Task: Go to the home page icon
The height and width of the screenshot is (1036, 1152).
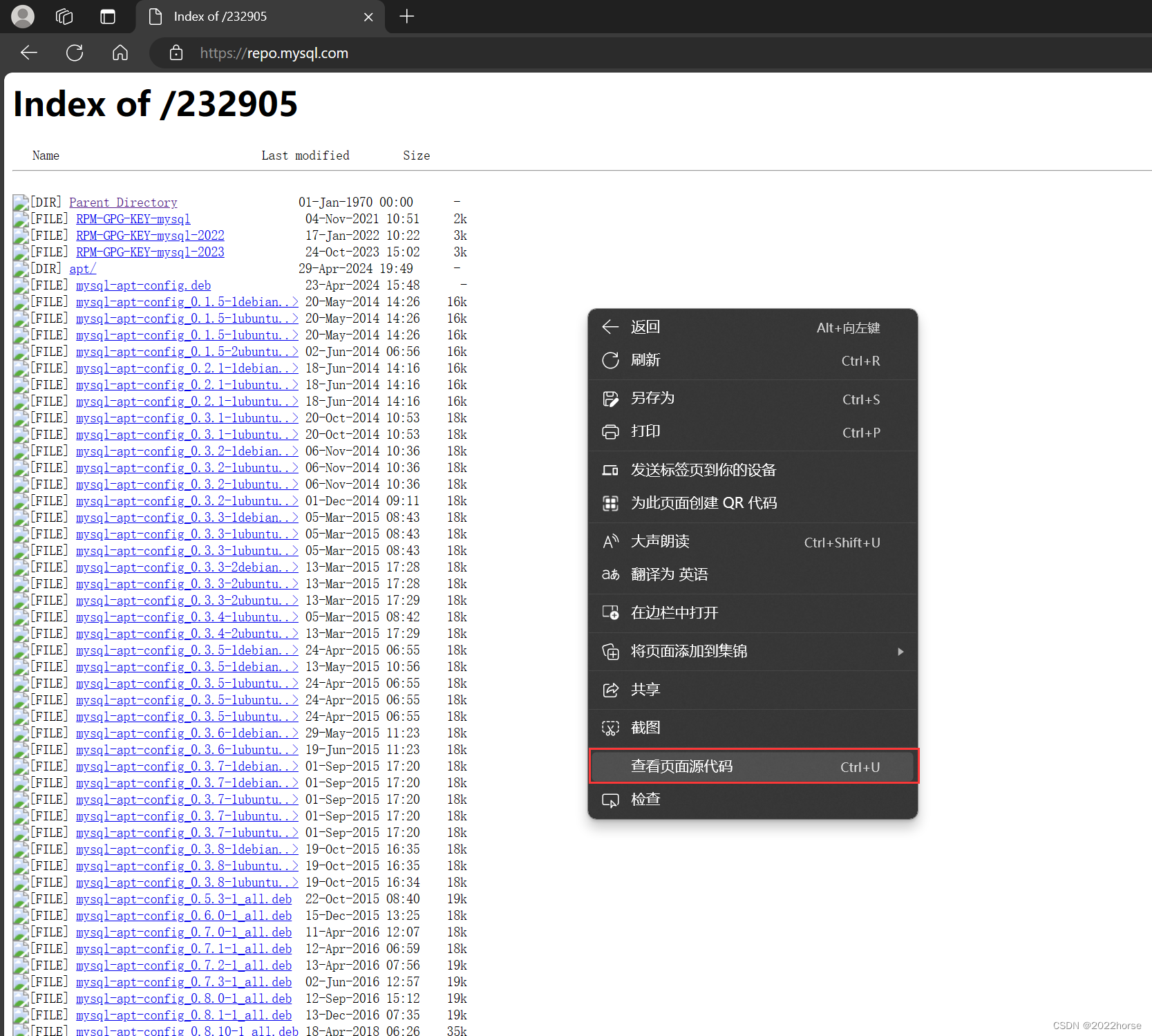Action: click(x=120, y=53)
